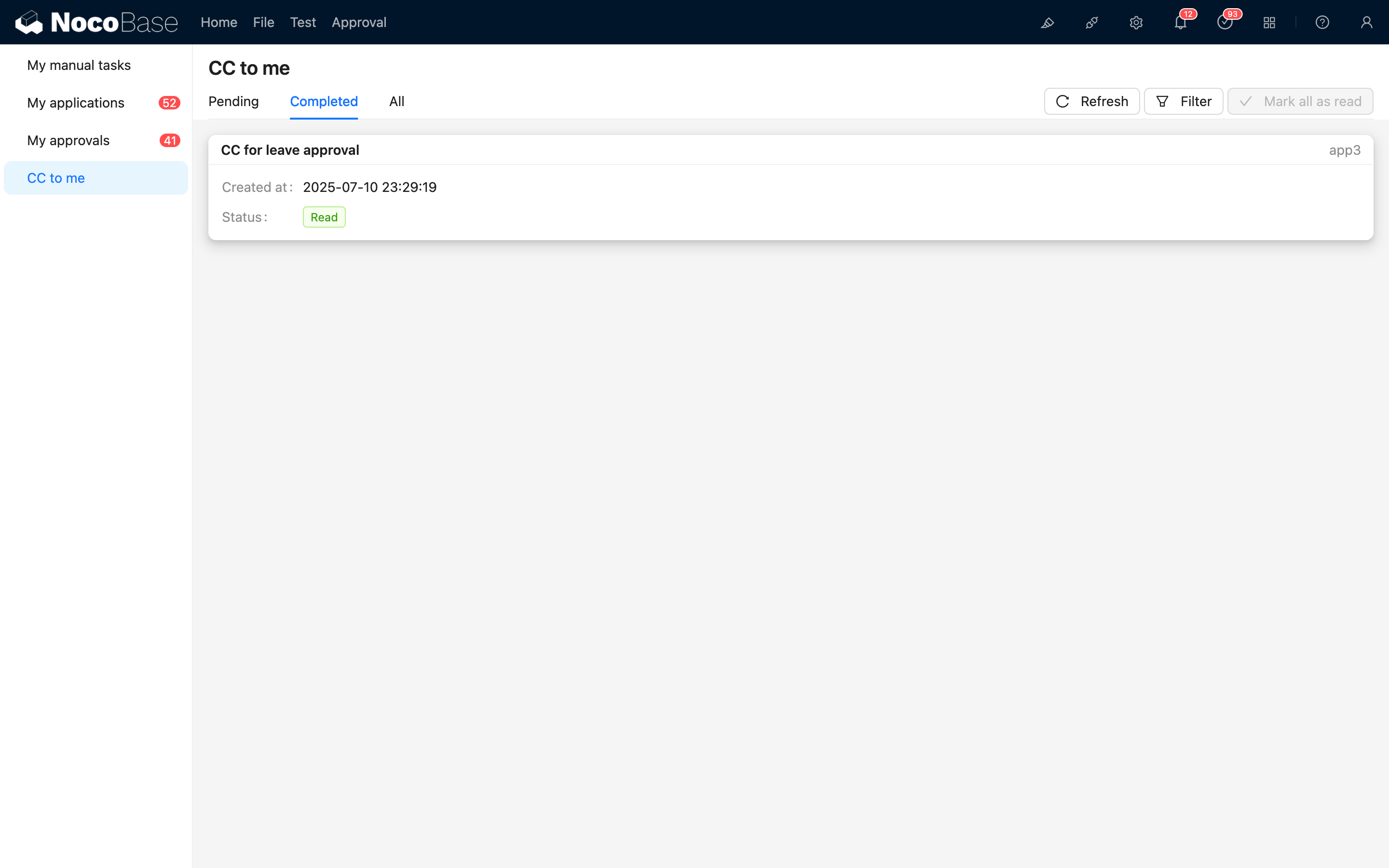Open the Approval menu item

pos(359,22)
